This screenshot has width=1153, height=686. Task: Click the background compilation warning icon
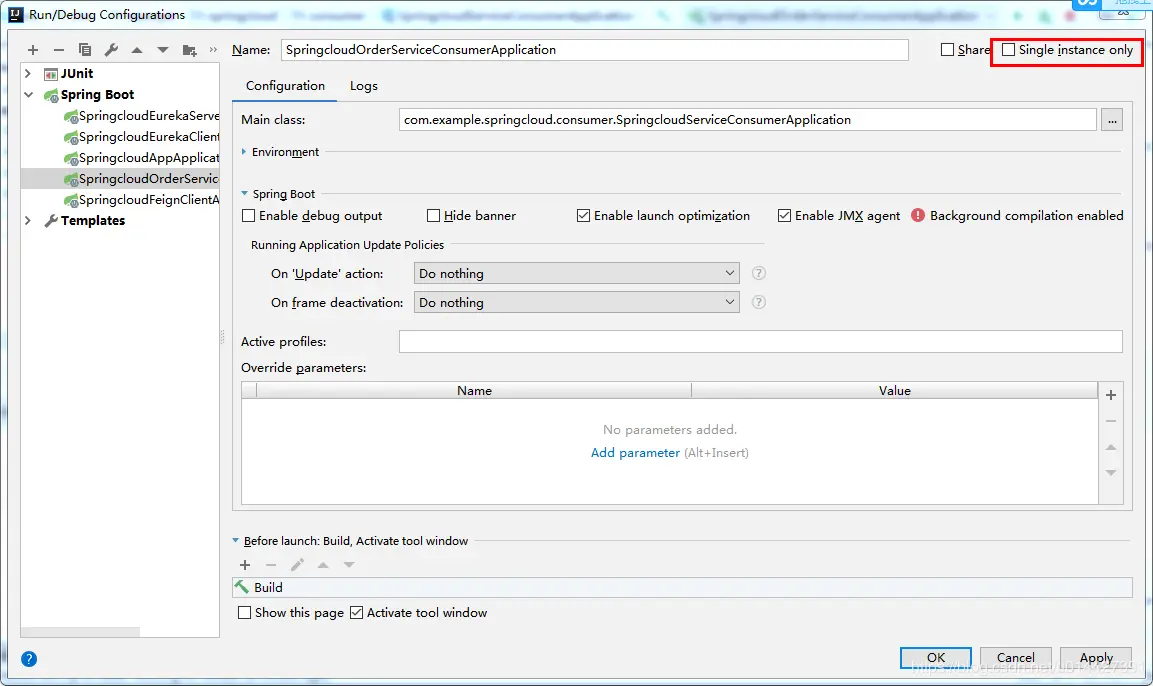coord(918,215)
